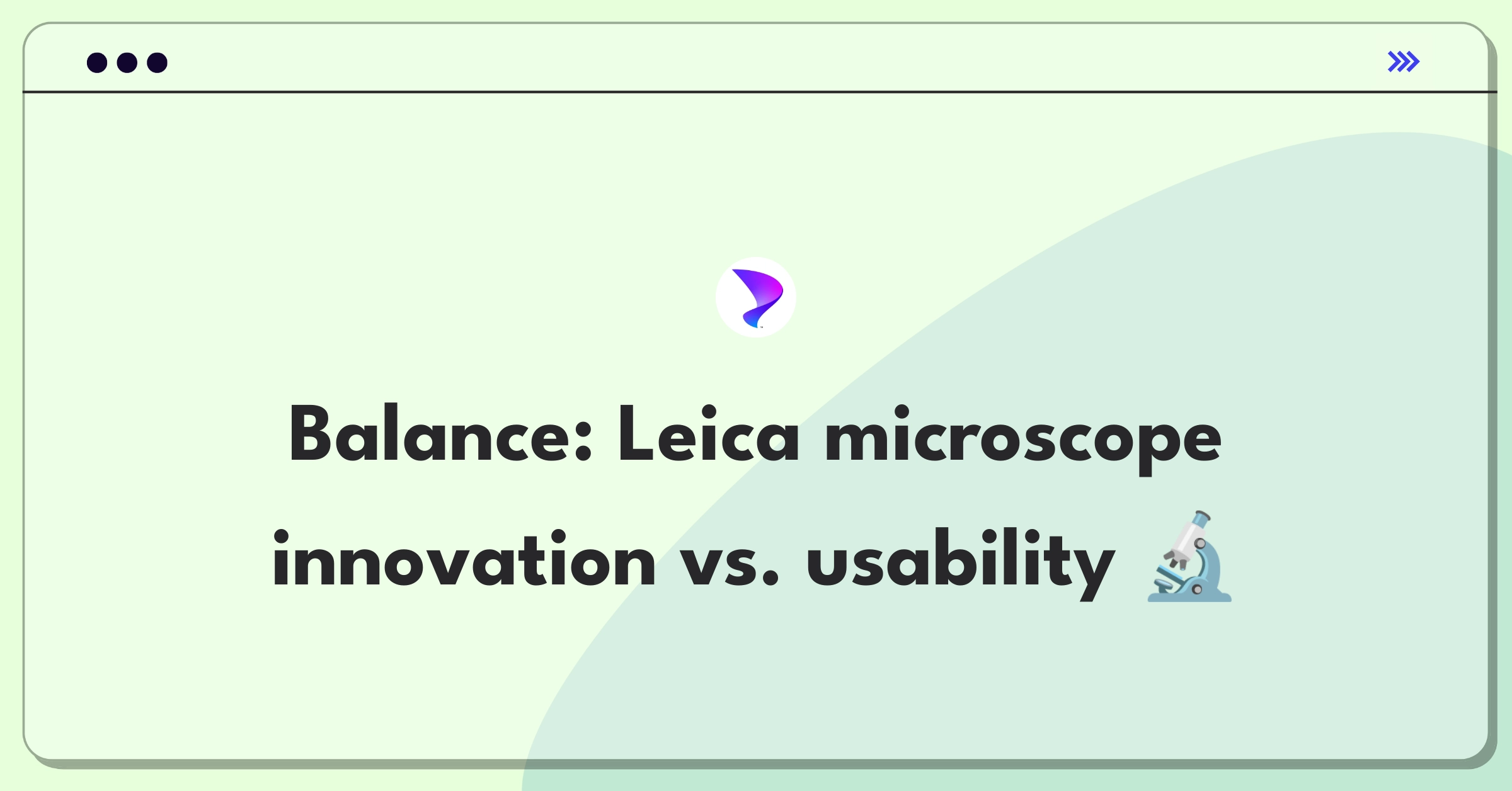Image resolution: width=1512 pixels, height=791 pixels.
Task: Click the word "Leica" in the heading
Action: pos(709,435)
